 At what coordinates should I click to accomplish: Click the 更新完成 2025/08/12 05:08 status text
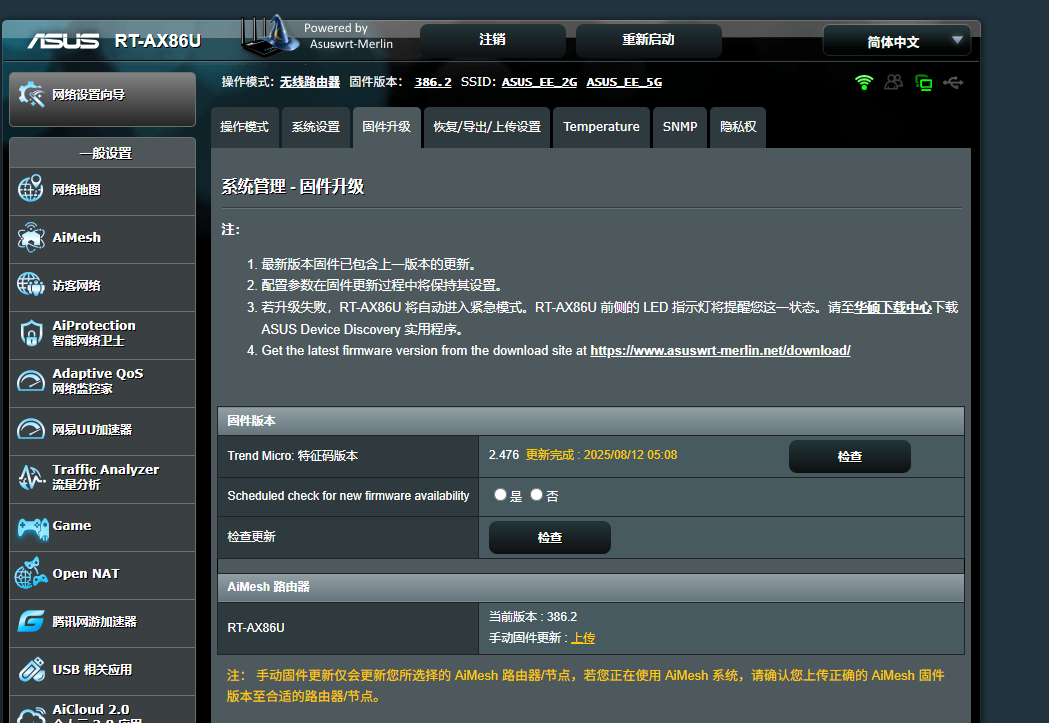click(601, 455)
